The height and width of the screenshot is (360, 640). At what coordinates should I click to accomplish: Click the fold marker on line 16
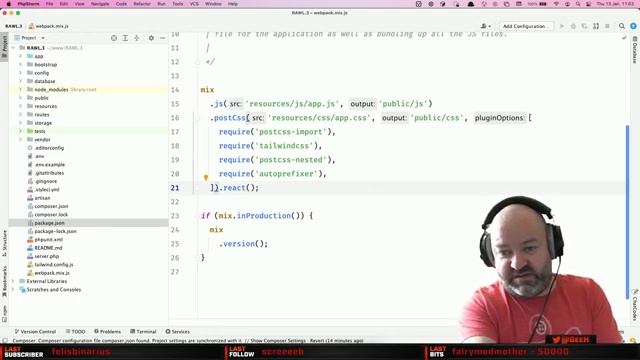198,118
